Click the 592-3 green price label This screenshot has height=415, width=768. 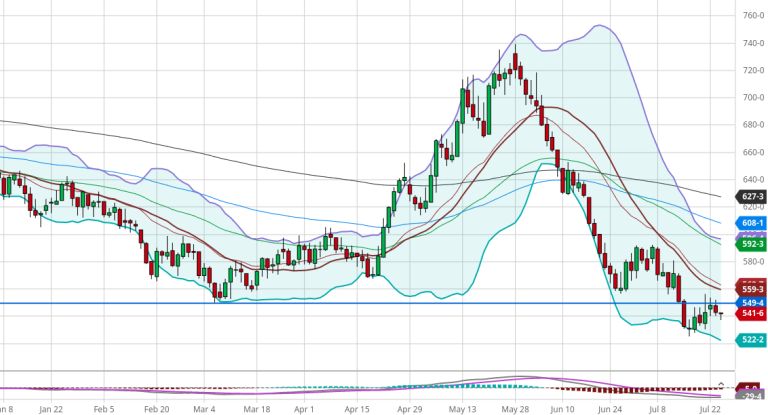[751, 243]
